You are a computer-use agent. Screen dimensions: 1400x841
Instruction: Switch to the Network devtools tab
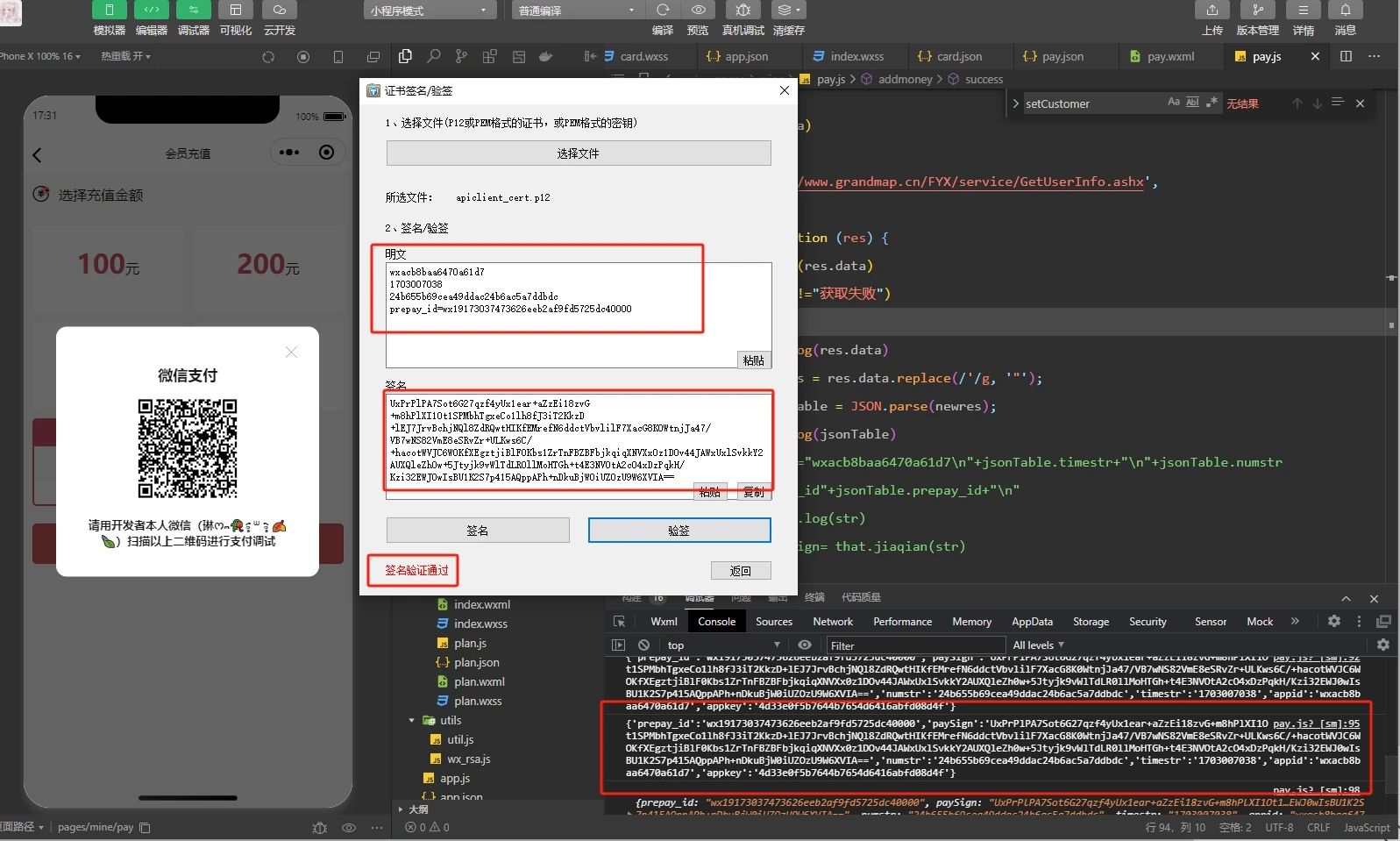(x=832, y=622)
